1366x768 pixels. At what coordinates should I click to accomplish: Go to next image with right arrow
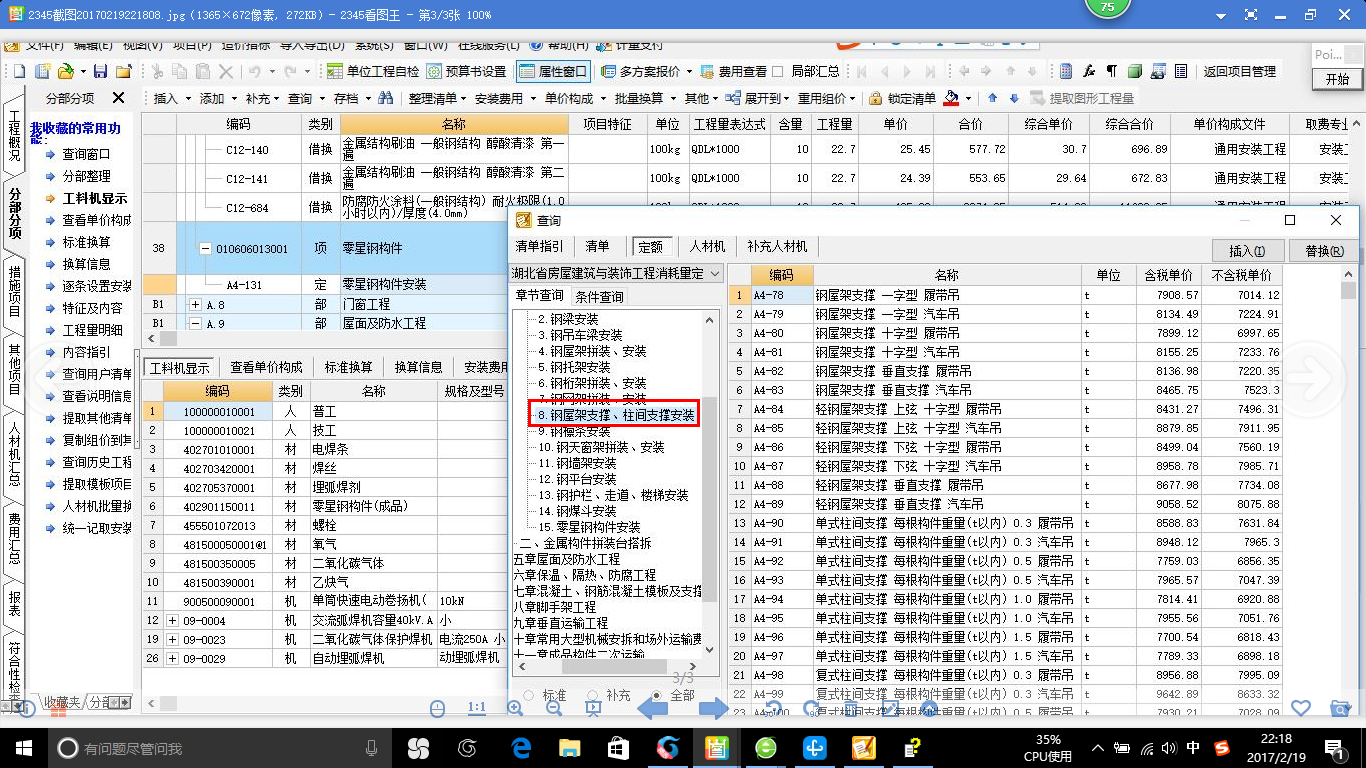click(713, 708)
